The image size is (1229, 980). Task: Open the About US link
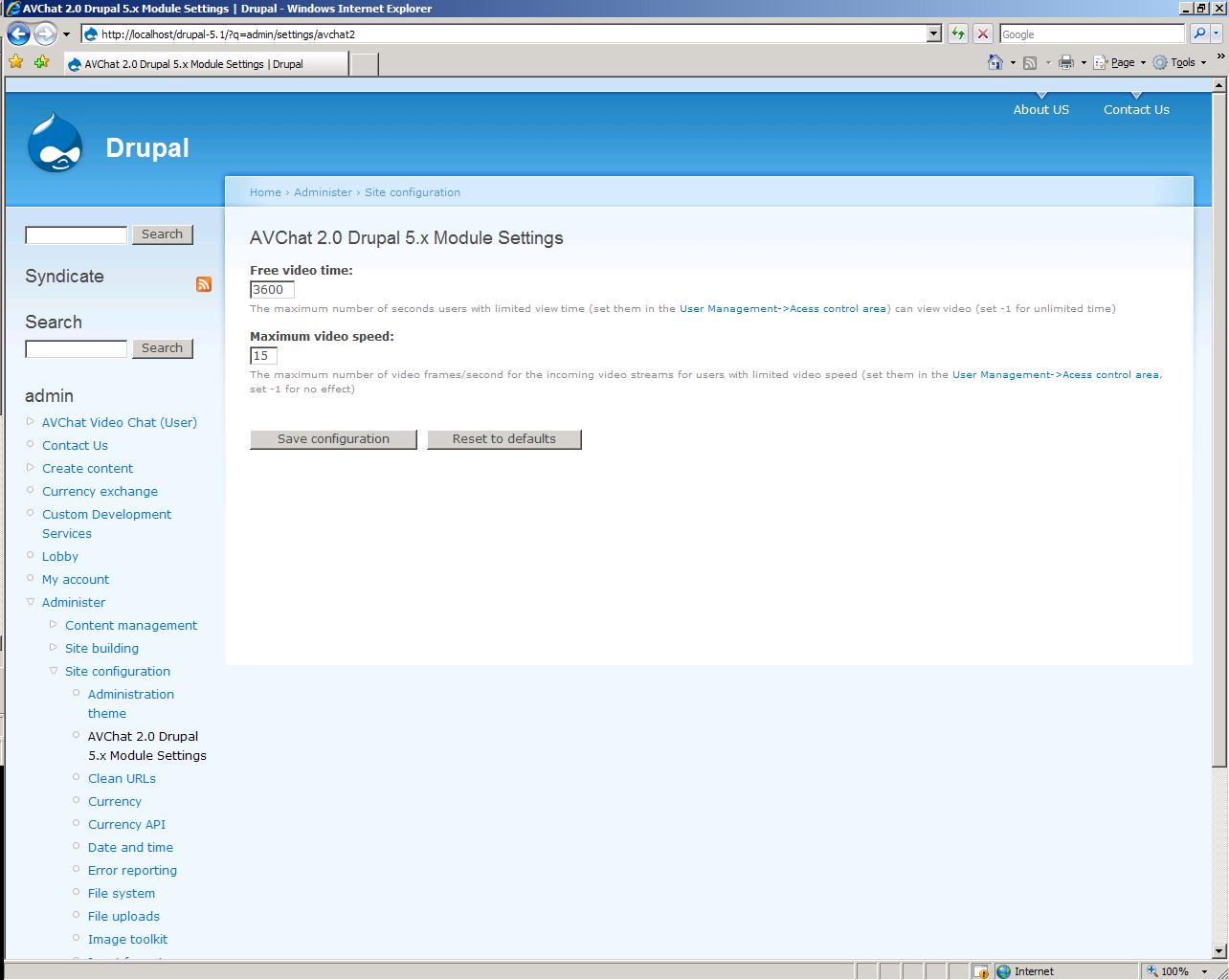(x=1041, y=109)
